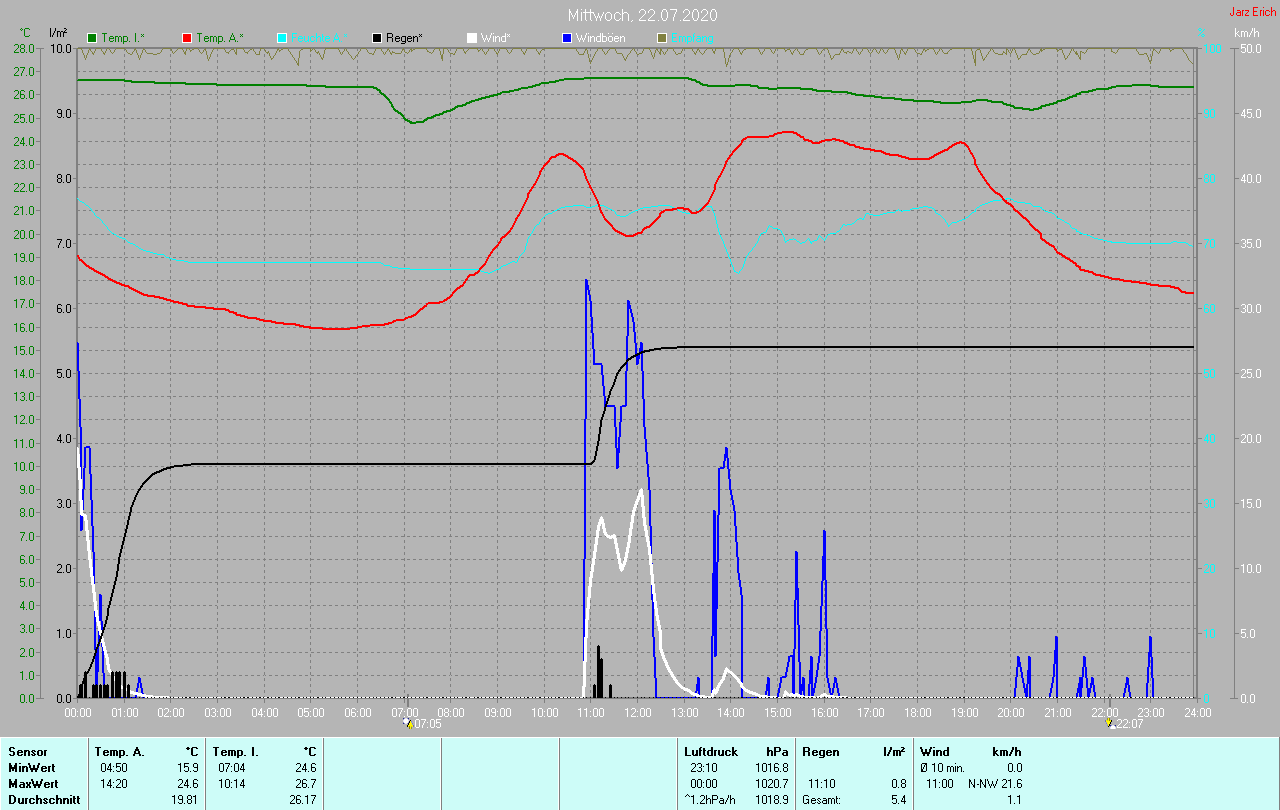Click the Jarz Erich text link
Screen dimensions: 1280x810
click(x=1252, y=12)
